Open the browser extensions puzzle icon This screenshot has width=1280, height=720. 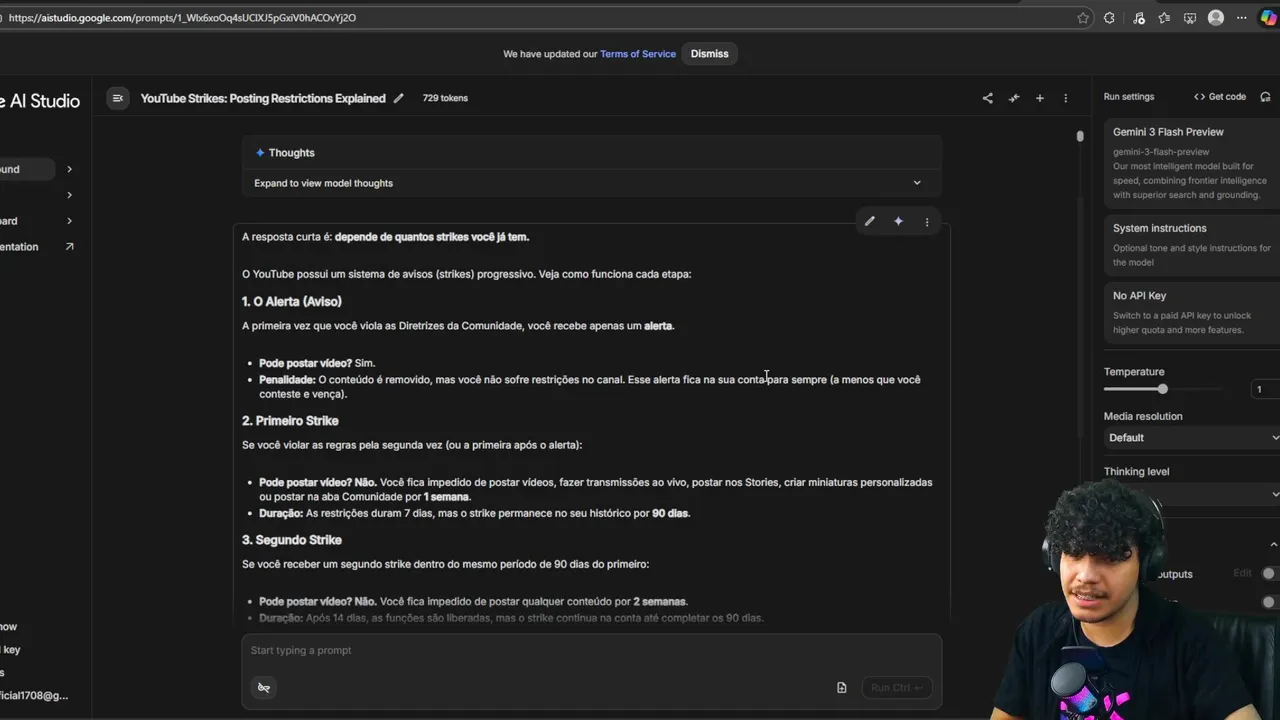pyautogui.click(x=1109, y=17)
